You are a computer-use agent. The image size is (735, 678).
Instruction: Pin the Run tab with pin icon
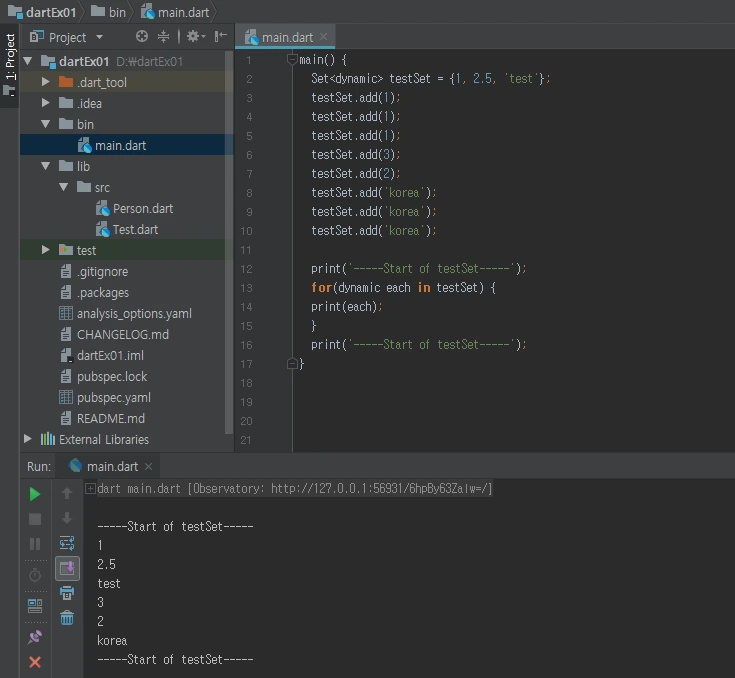click(x=35, y=637)
